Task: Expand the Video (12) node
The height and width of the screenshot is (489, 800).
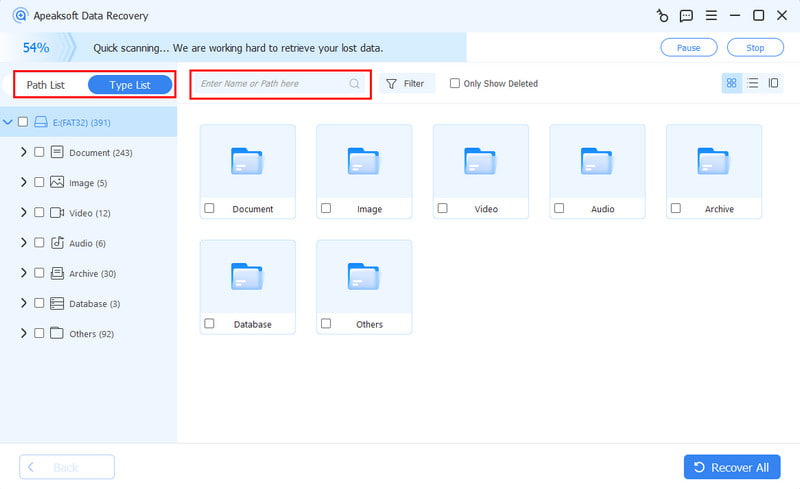Action: pos(23,212)
